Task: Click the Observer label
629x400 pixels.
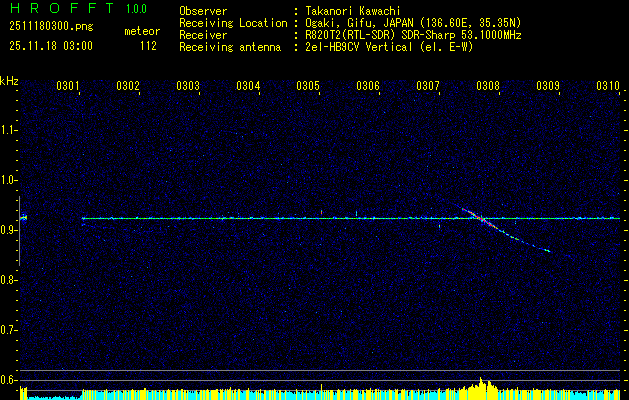Action: click(203, 11)
